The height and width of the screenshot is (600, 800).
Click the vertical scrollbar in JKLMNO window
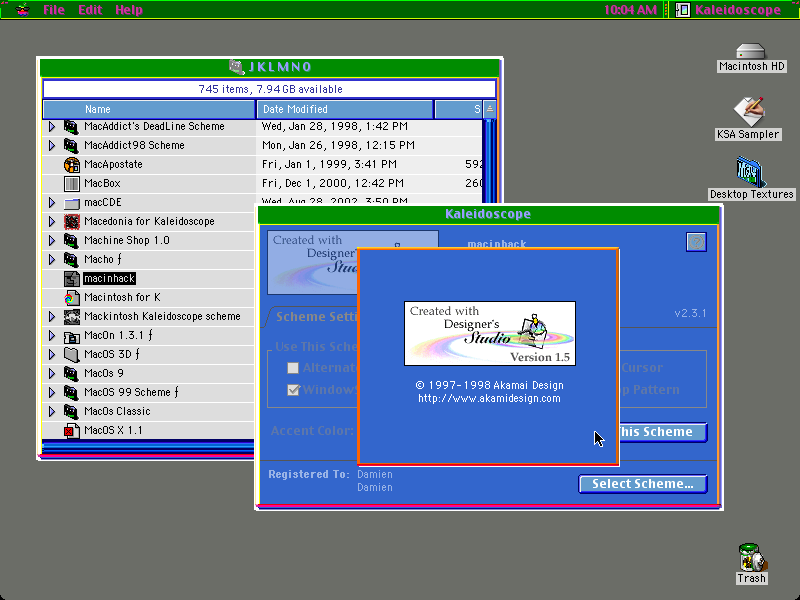click(489, 162)
